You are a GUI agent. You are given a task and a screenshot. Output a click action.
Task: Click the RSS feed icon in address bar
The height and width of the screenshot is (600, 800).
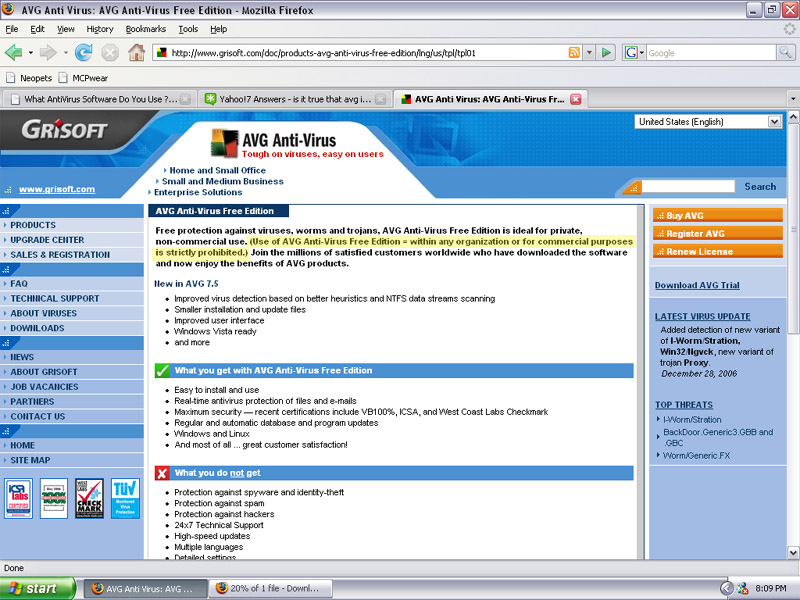tap(574, 53)
